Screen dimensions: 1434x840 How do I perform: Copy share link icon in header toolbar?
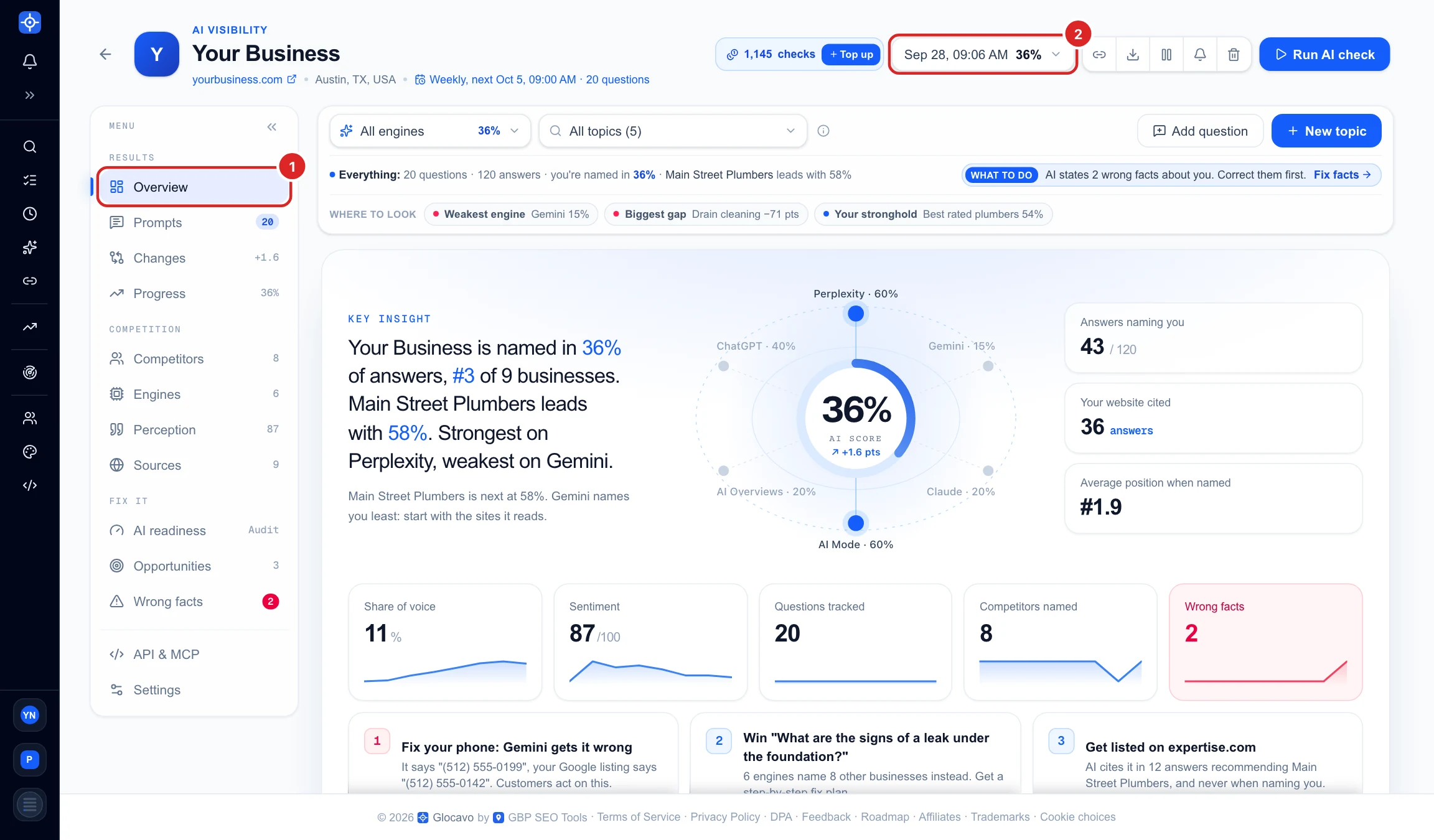(1099, 55)
